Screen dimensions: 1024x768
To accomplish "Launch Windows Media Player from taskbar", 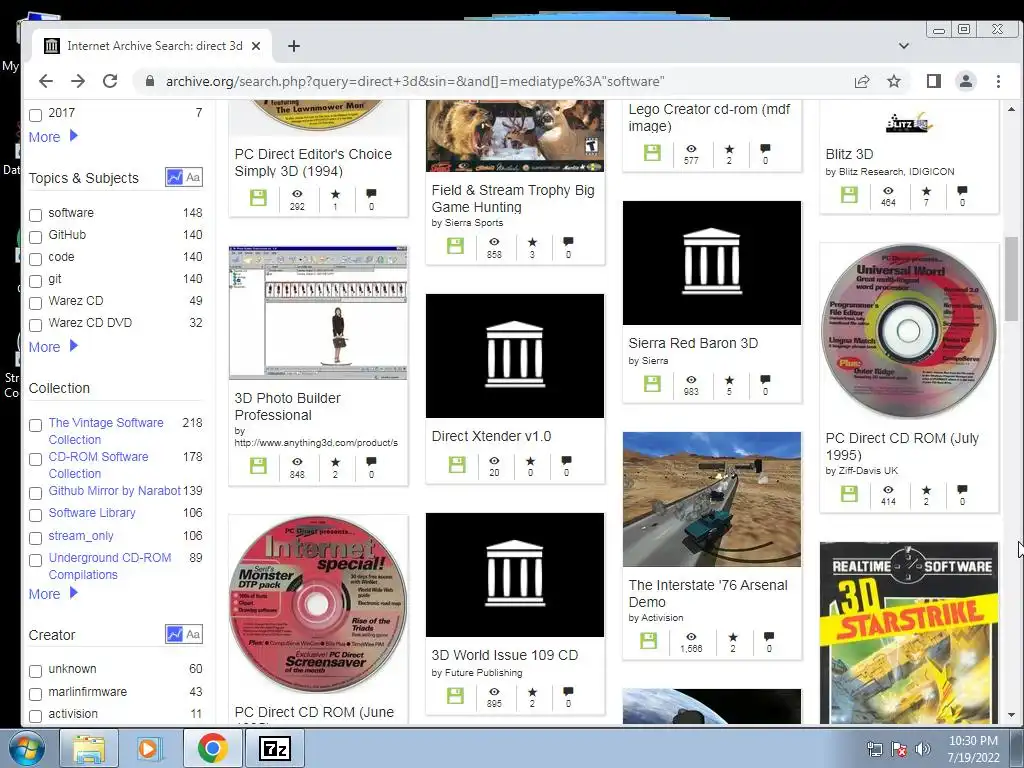I will point(150,748).
